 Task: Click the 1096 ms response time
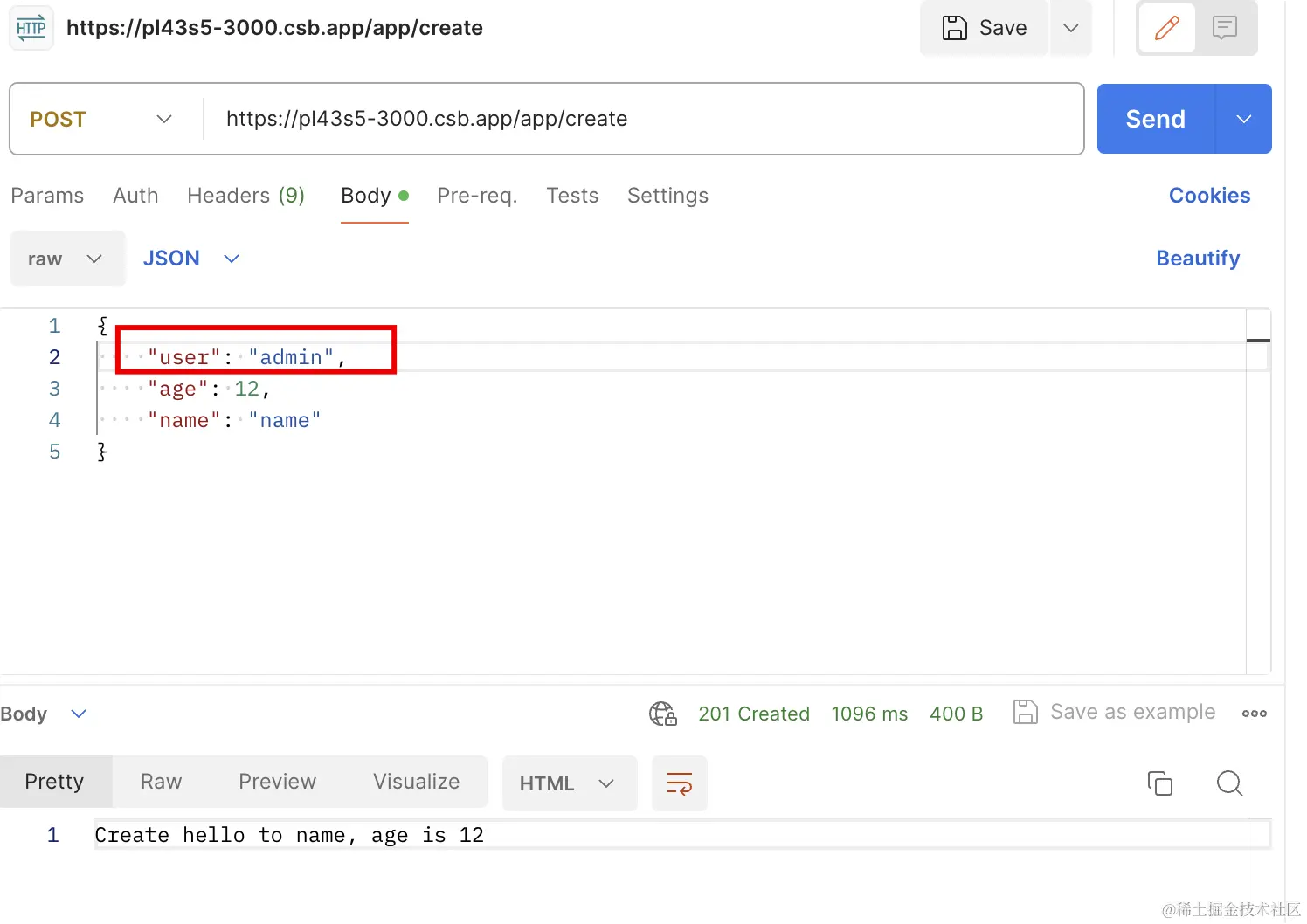pyautogui.click(x=869, y=714)
